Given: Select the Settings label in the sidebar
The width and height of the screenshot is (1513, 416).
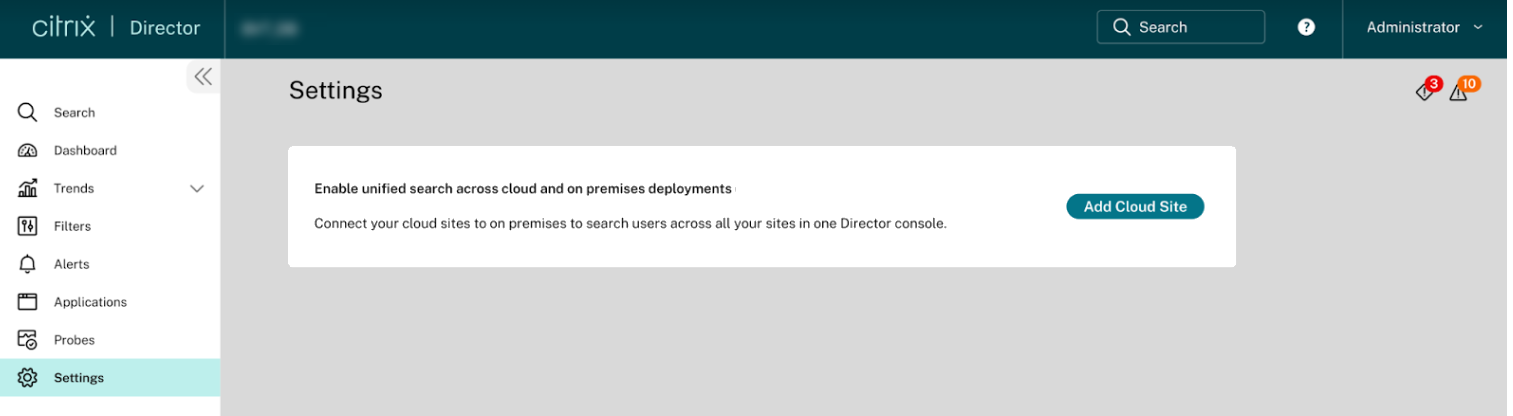Looking at the screenshot, I should (78, 378).
